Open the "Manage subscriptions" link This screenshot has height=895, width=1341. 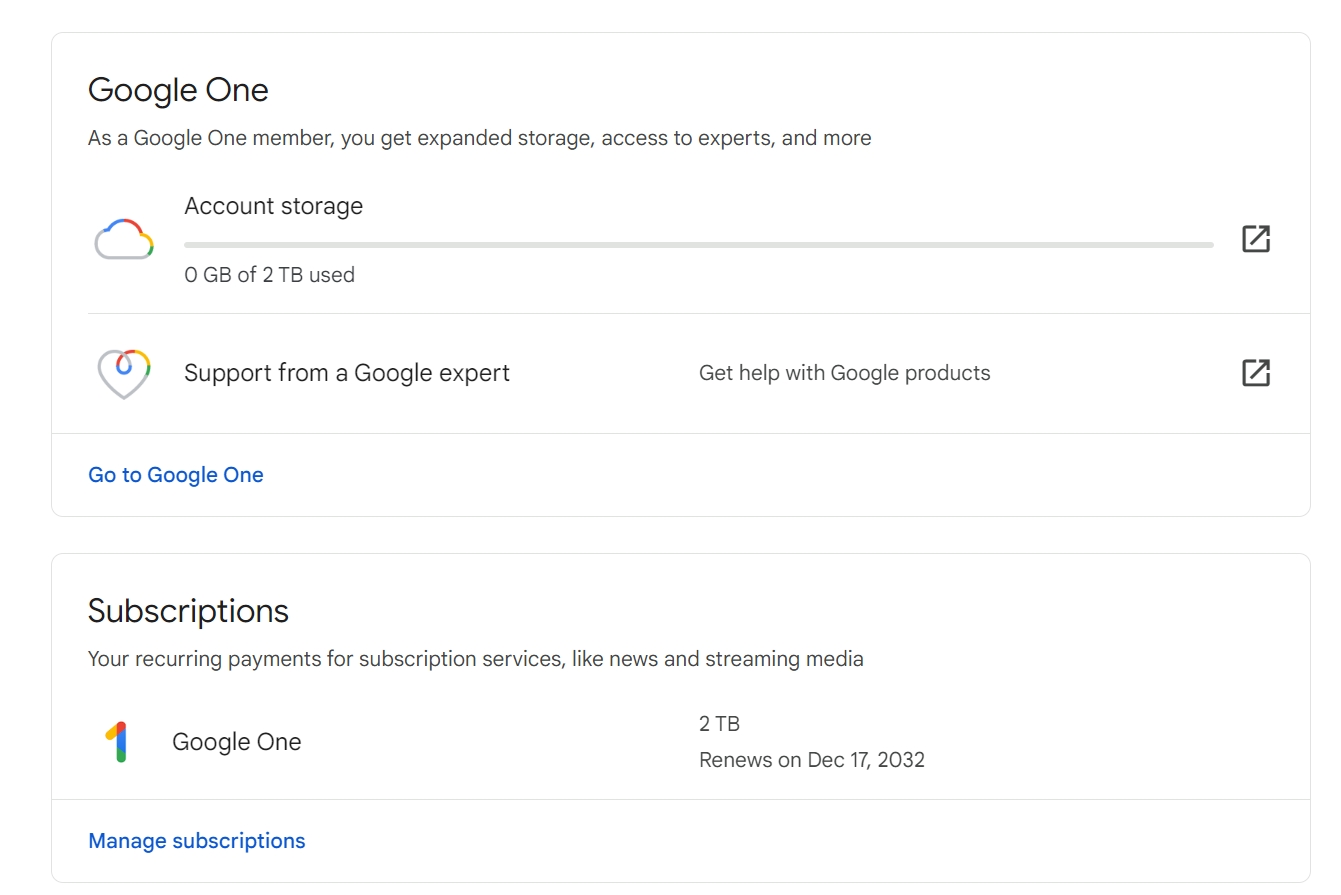click(x=197, y=841)
